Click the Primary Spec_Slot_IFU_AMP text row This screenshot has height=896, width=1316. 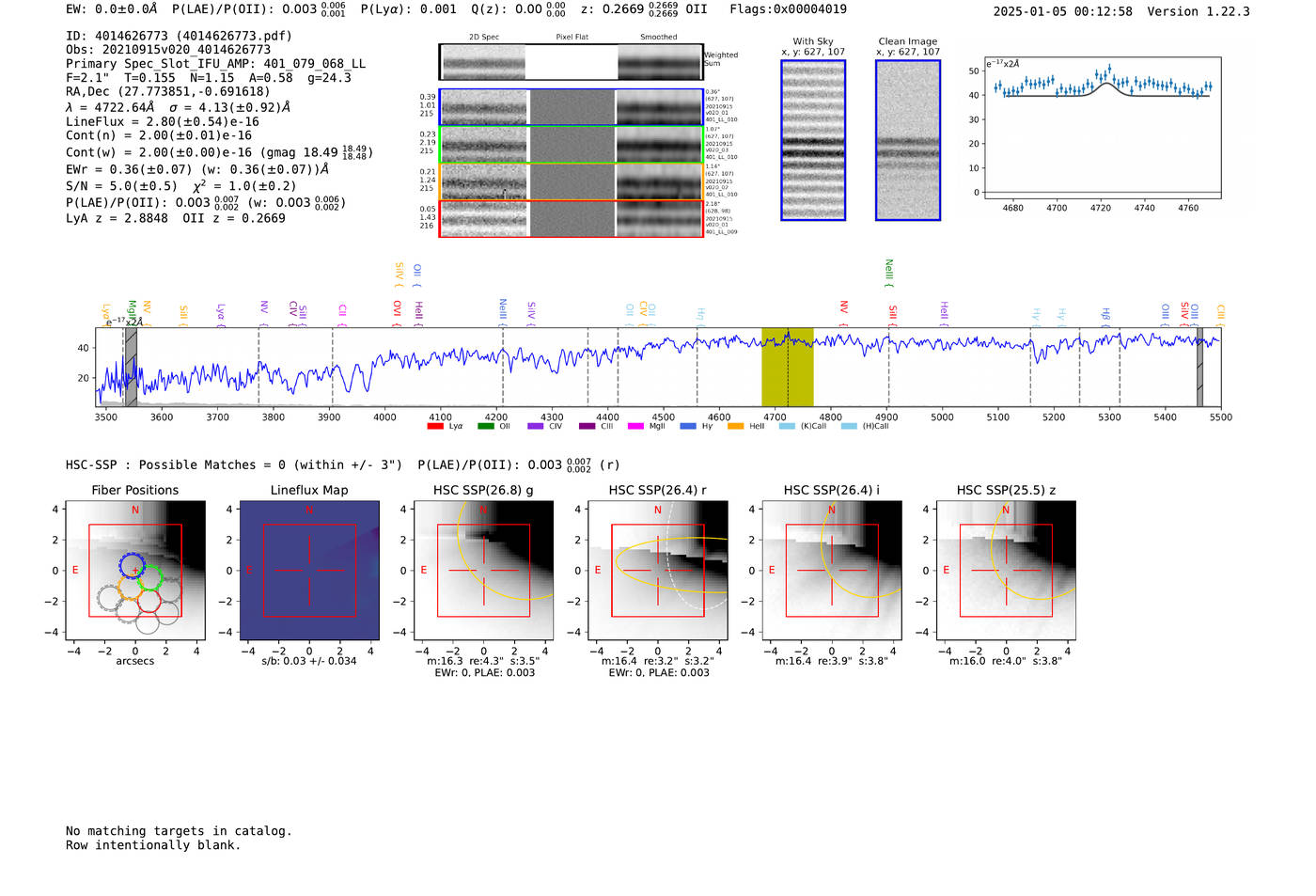[216, 64]
